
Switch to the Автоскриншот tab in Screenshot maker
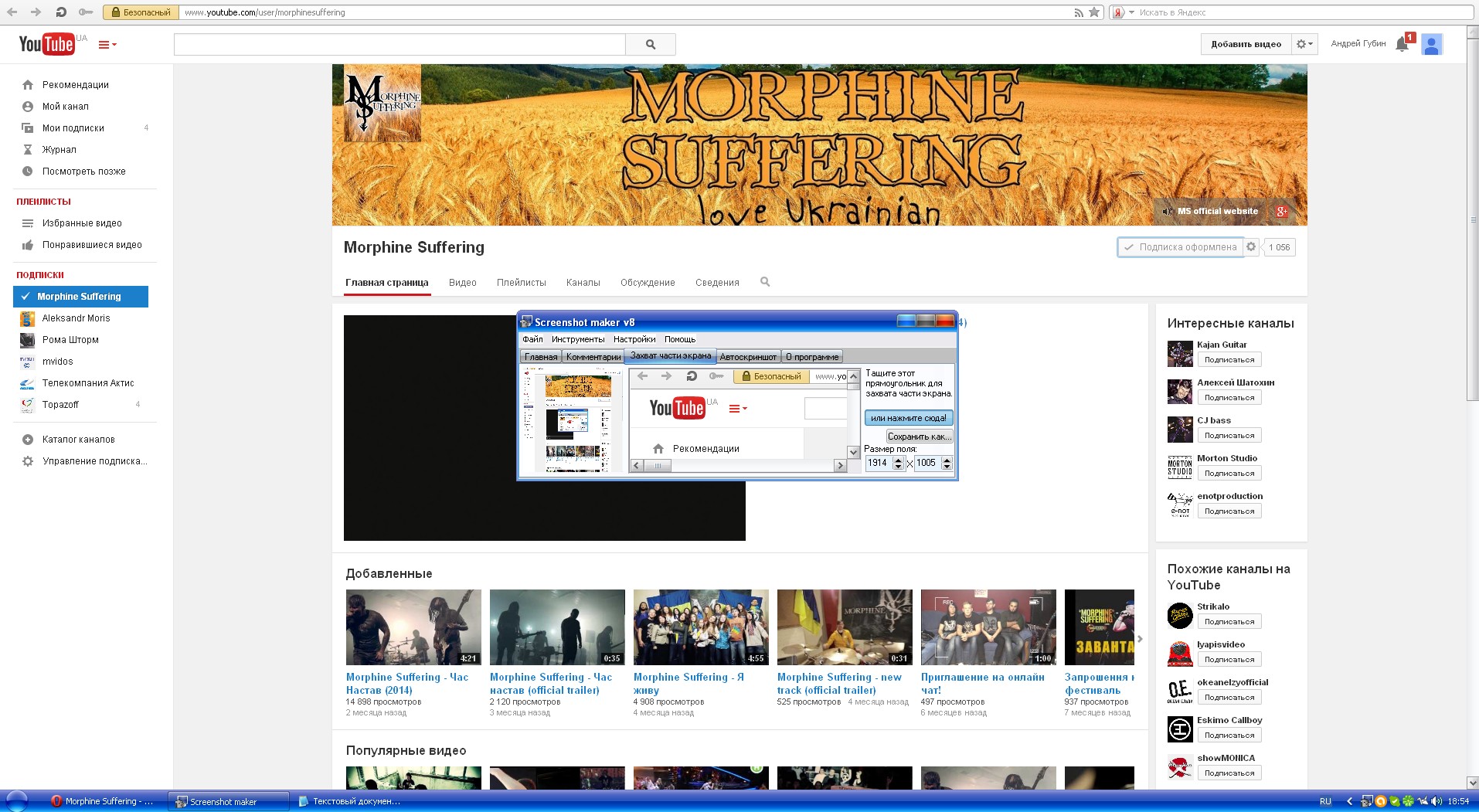(748, 357)
